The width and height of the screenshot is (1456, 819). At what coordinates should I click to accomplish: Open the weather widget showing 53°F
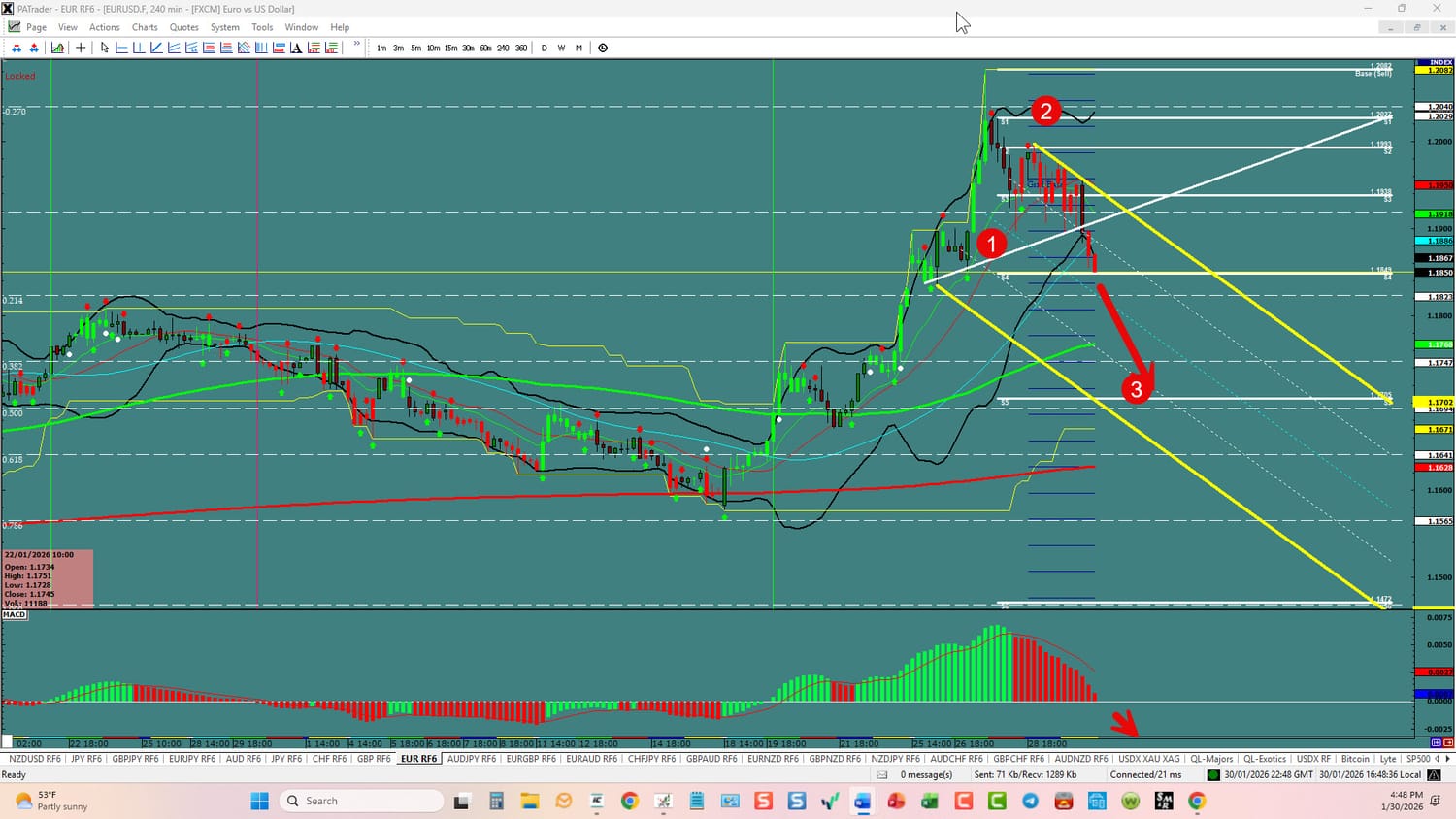tap(52, 801)
